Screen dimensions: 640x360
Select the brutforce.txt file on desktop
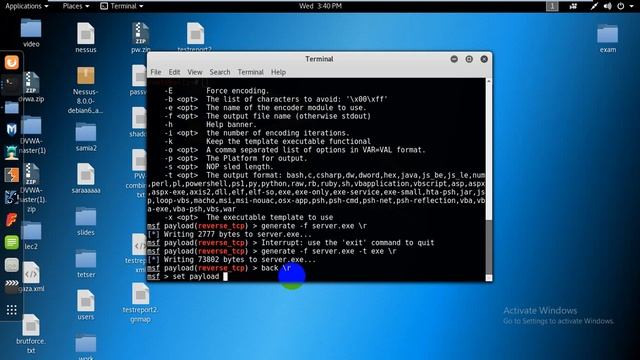click(31, 335)
